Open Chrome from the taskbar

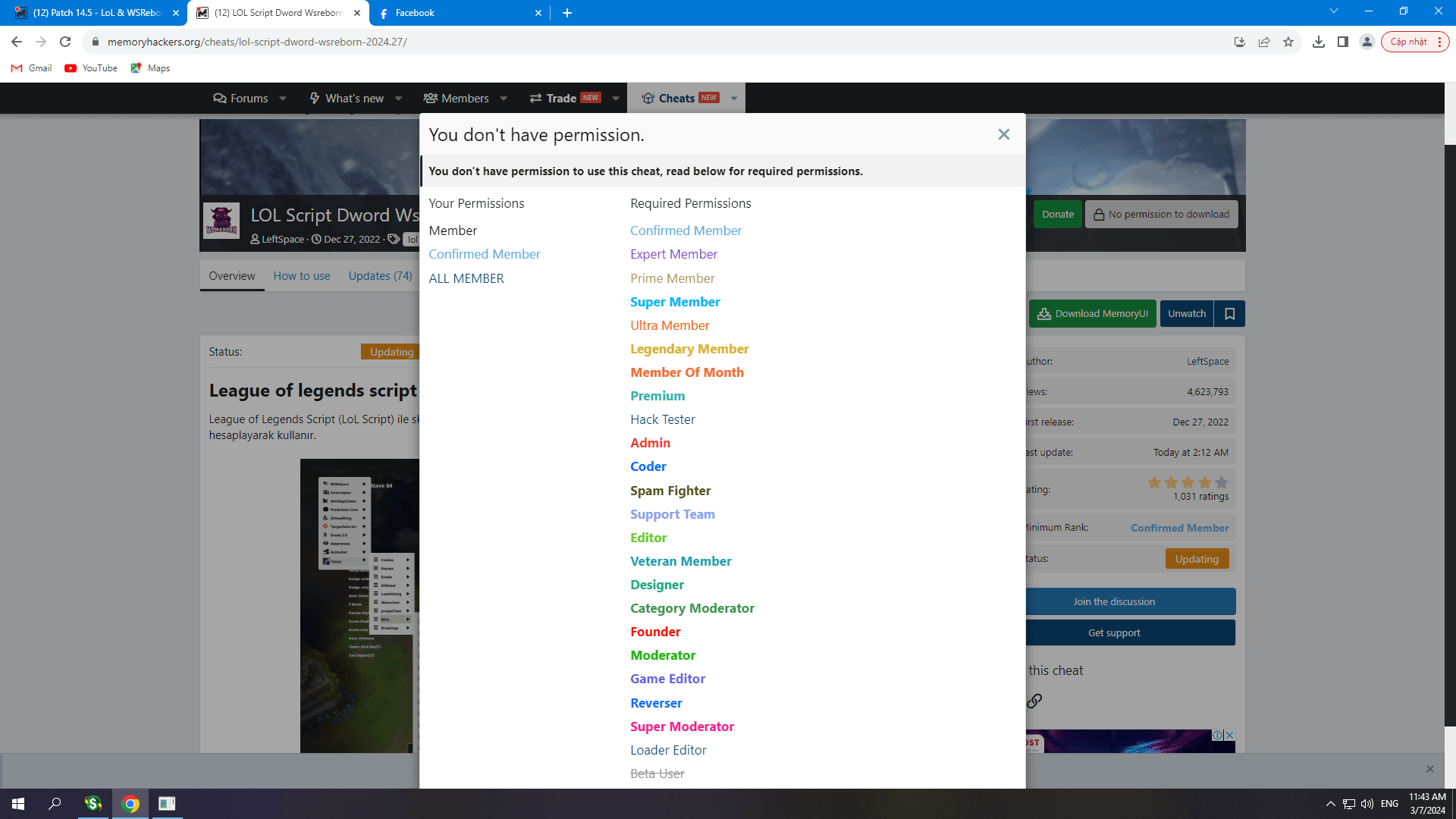pyautogui.click(x=130, y=804)
